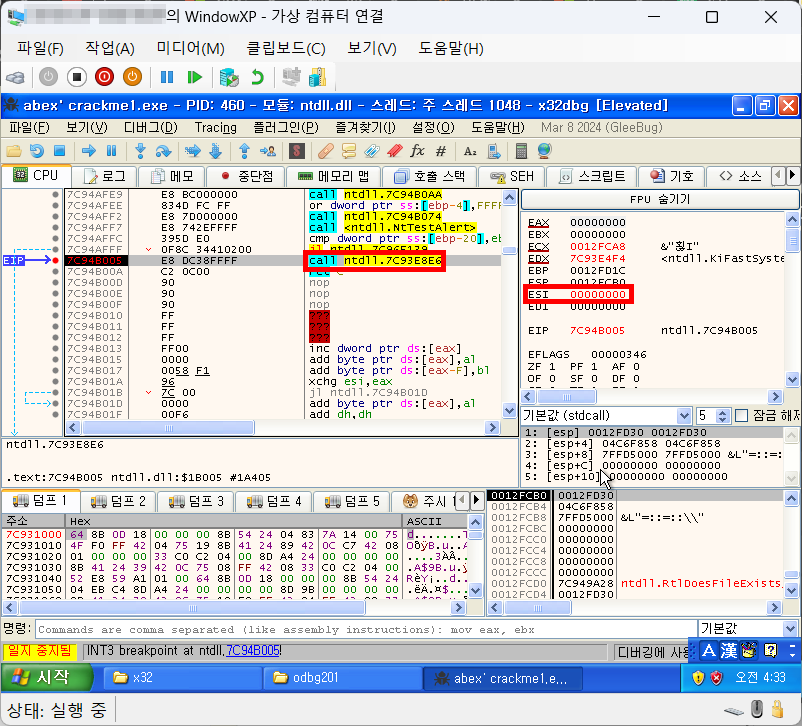
Task: Open file with the x32dbg folder icon
Action: 14,151
